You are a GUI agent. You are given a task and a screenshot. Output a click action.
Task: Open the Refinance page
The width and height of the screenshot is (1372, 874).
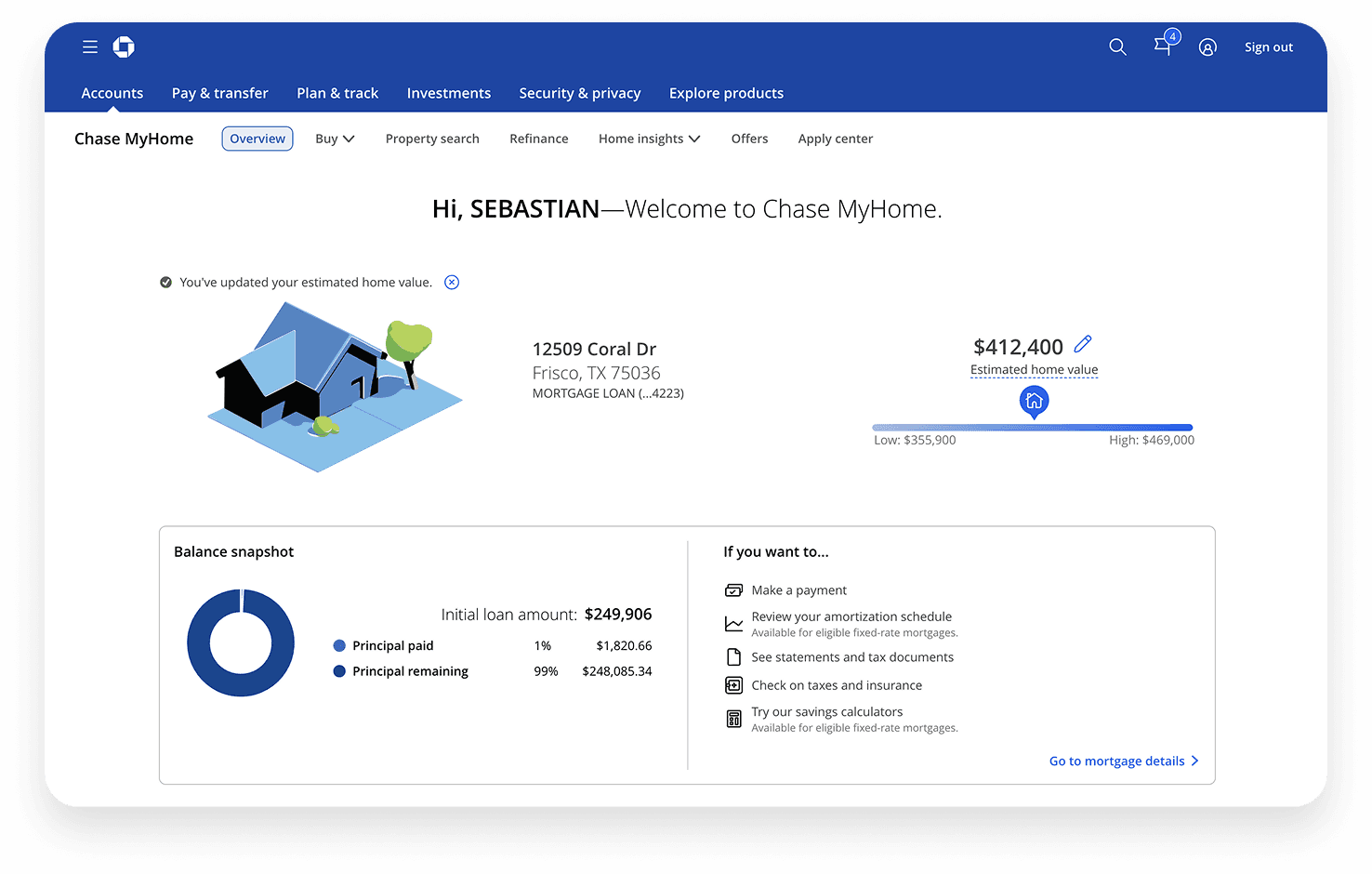coord(539,139)
